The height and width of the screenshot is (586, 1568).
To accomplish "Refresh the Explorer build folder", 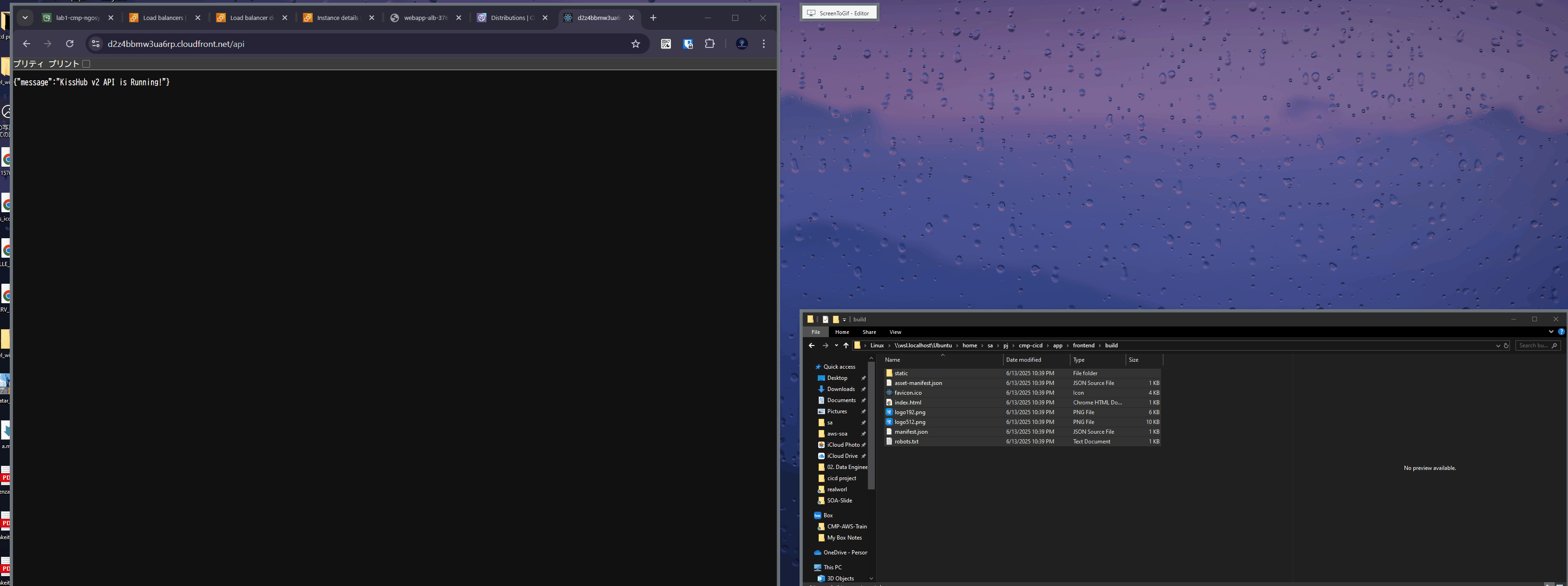I will pyautogui.click(x=1506, y=345).
